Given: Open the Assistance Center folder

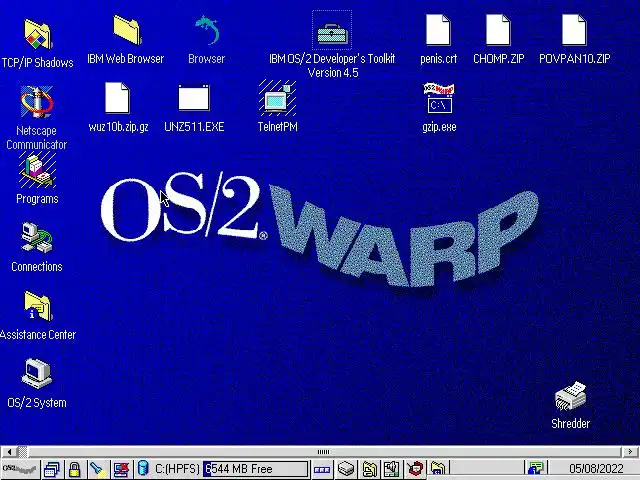Looking at the screenshot, I should click(38, 306).
